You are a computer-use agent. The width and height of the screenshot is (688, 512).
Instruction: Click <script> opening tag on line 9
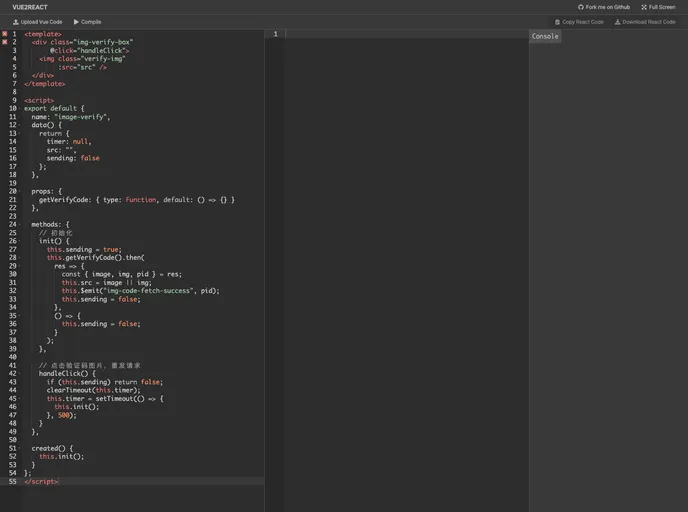(39, 100)
